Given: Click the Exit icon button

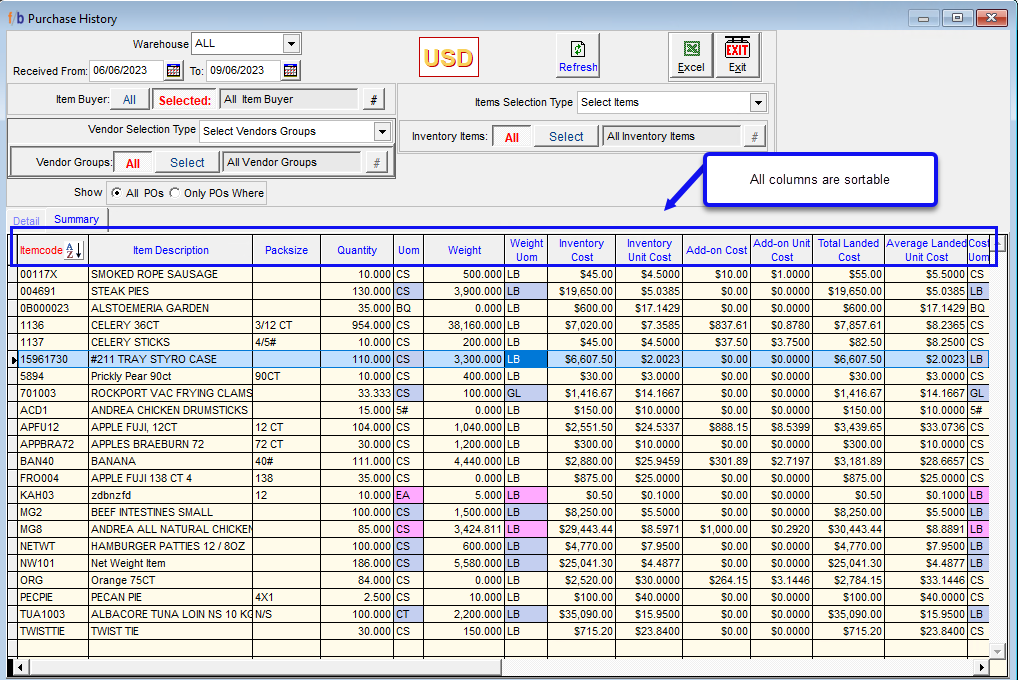Looking at the screenshot, I should point(737,55).
